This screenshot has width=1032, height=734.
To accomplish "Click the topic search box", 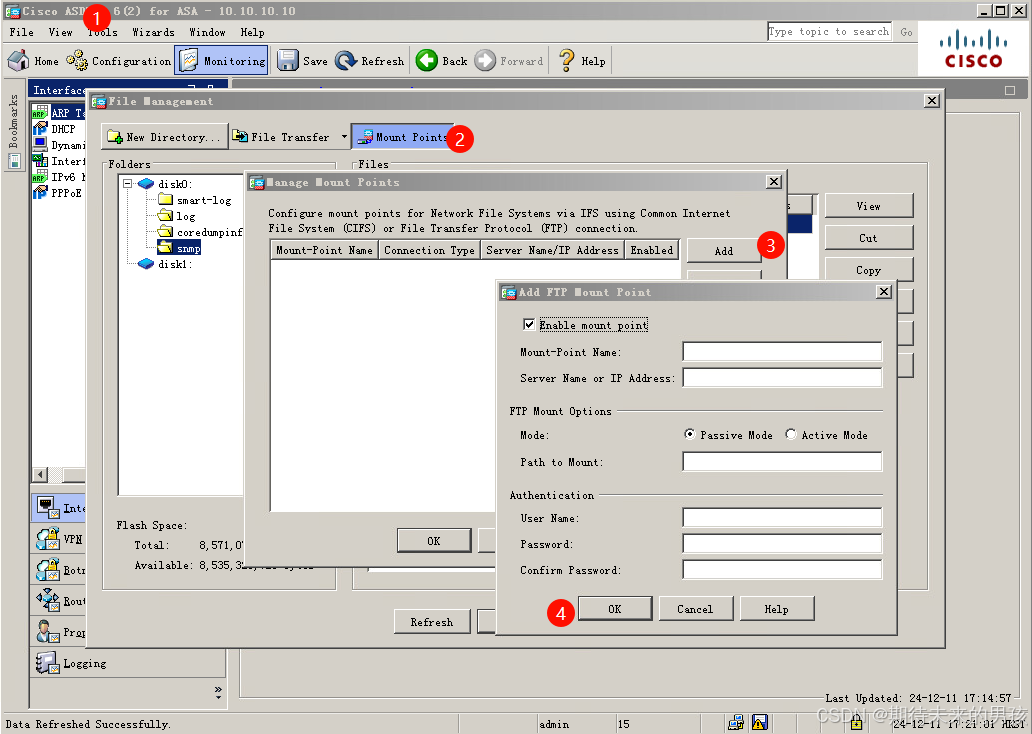I will (829, 32).
